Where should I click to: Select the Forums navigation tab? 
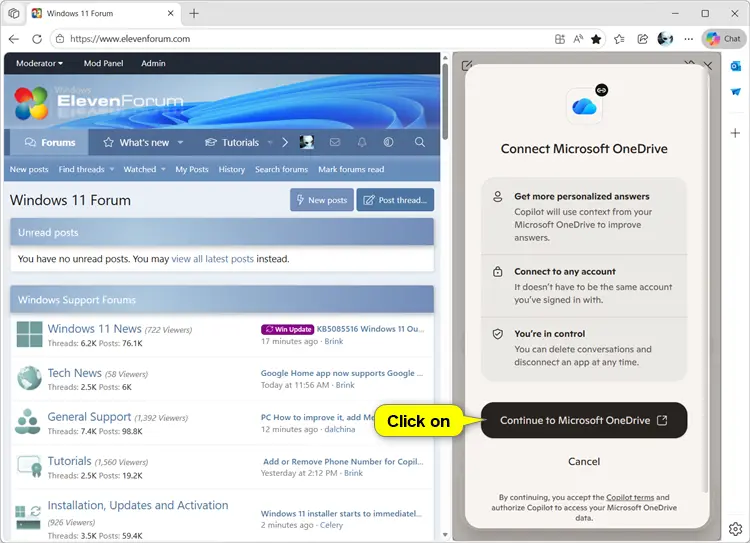point(50,143)
